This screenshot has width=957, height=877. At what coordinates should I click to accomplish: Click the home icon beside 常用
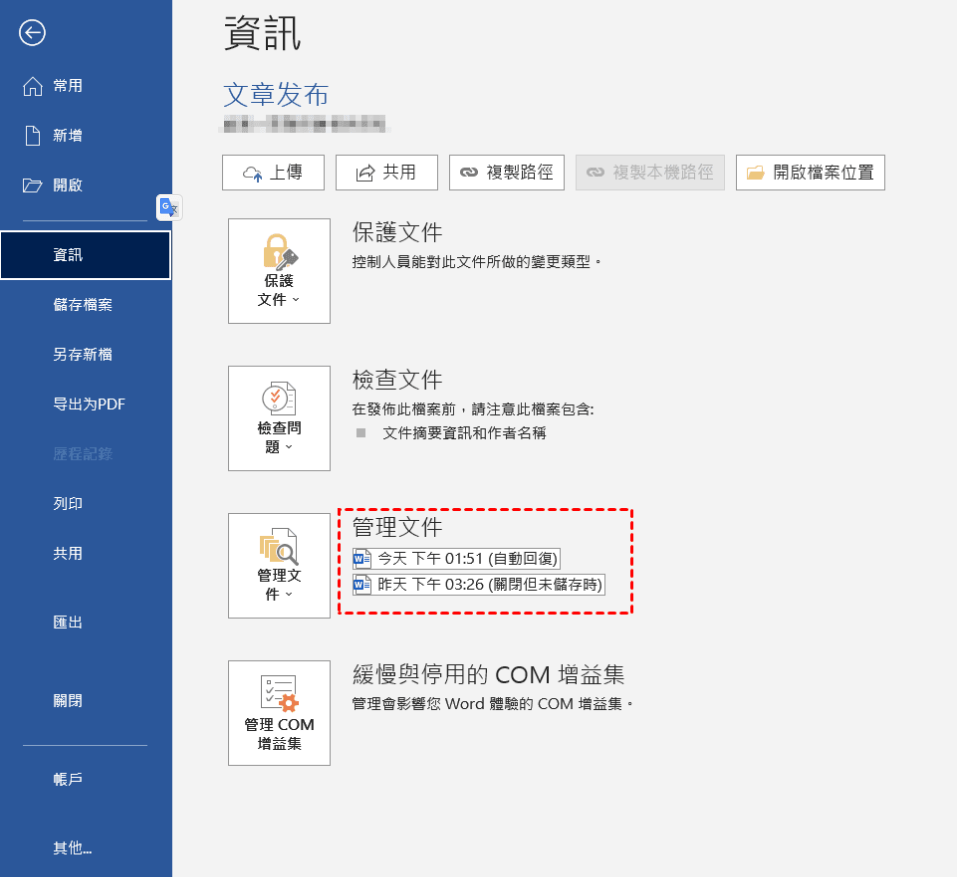(x=32, y=86)
